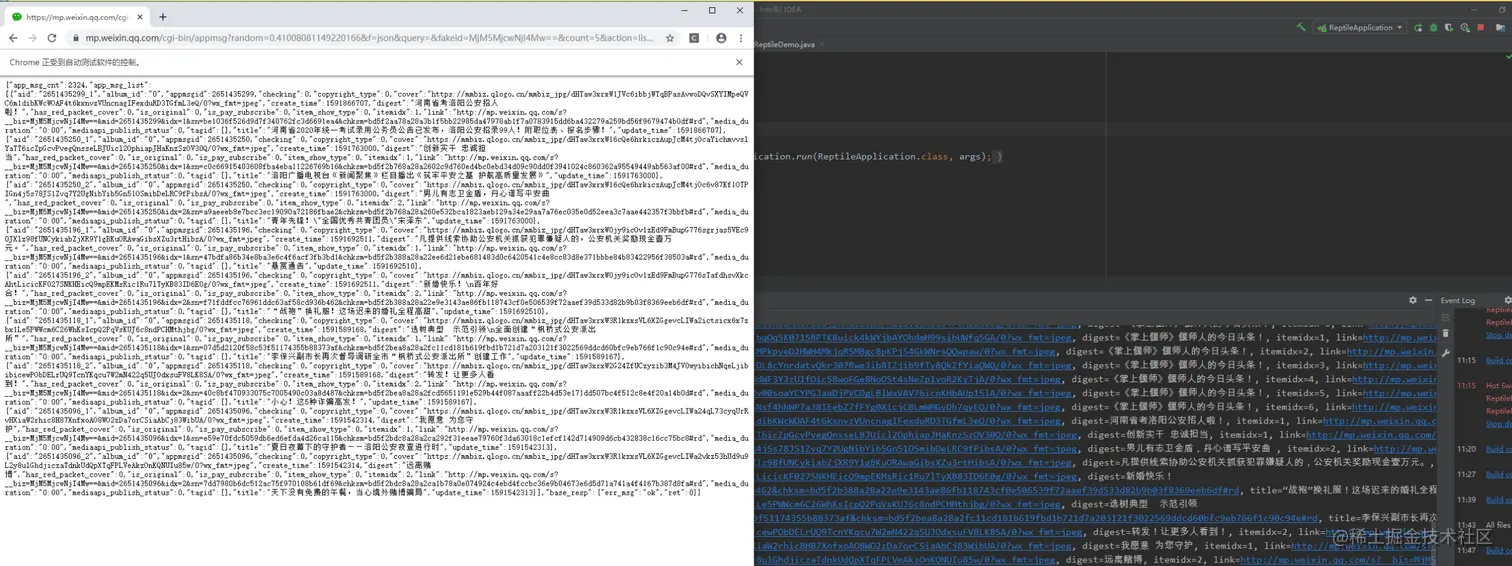Rerun ReptileApplication in IDEA
Screen dimensions: 1512x566
pos(1418,27)
